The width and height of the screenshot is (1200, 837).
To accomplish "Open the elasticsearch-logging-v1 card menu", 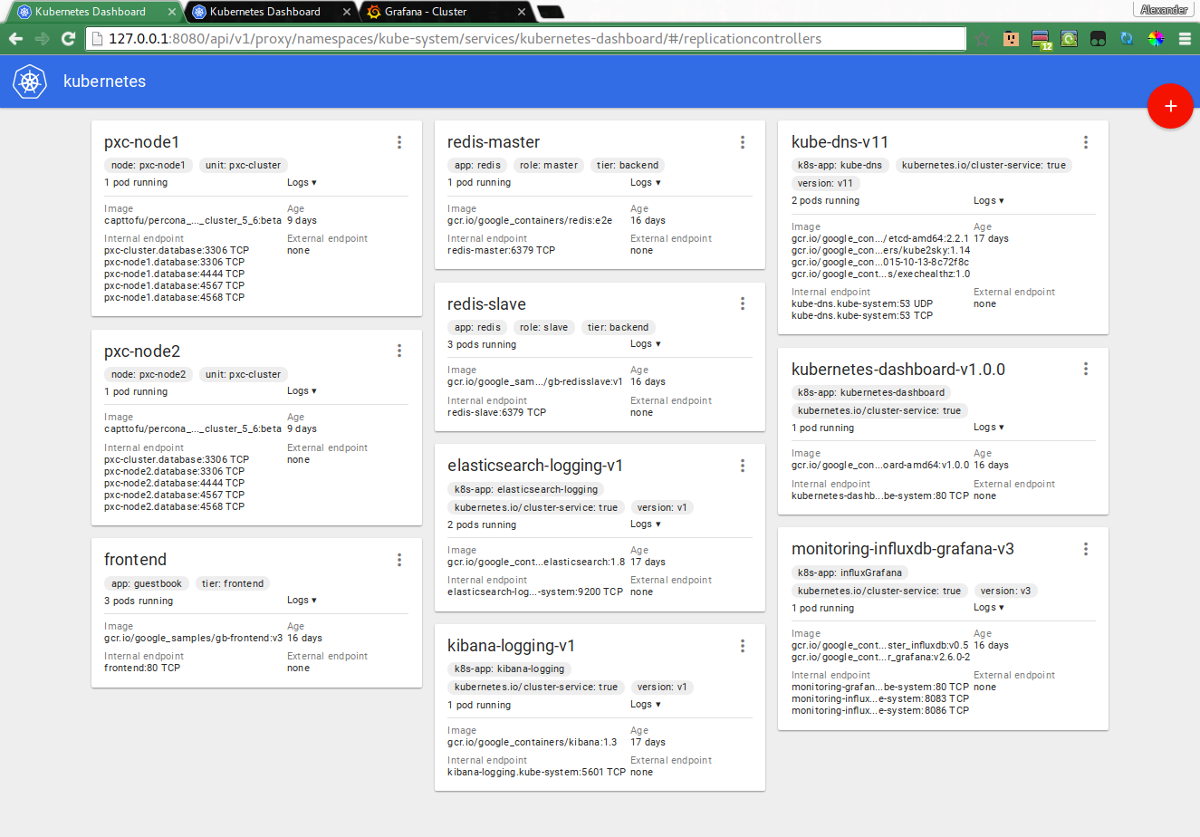I will click(x=742, y=465).
